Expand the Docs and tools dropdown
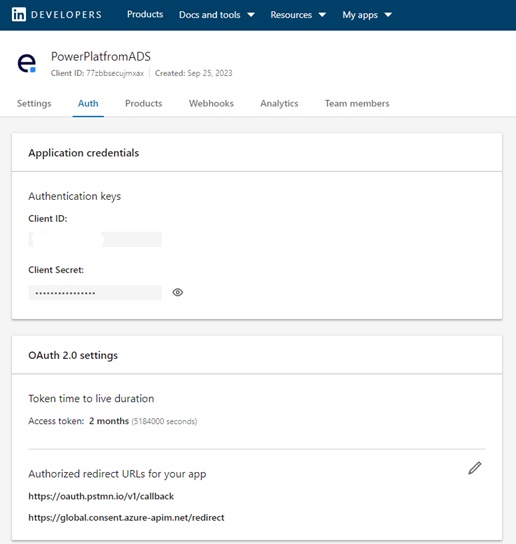Viewport: 516px width, 544px height. [x=217, y=15]
